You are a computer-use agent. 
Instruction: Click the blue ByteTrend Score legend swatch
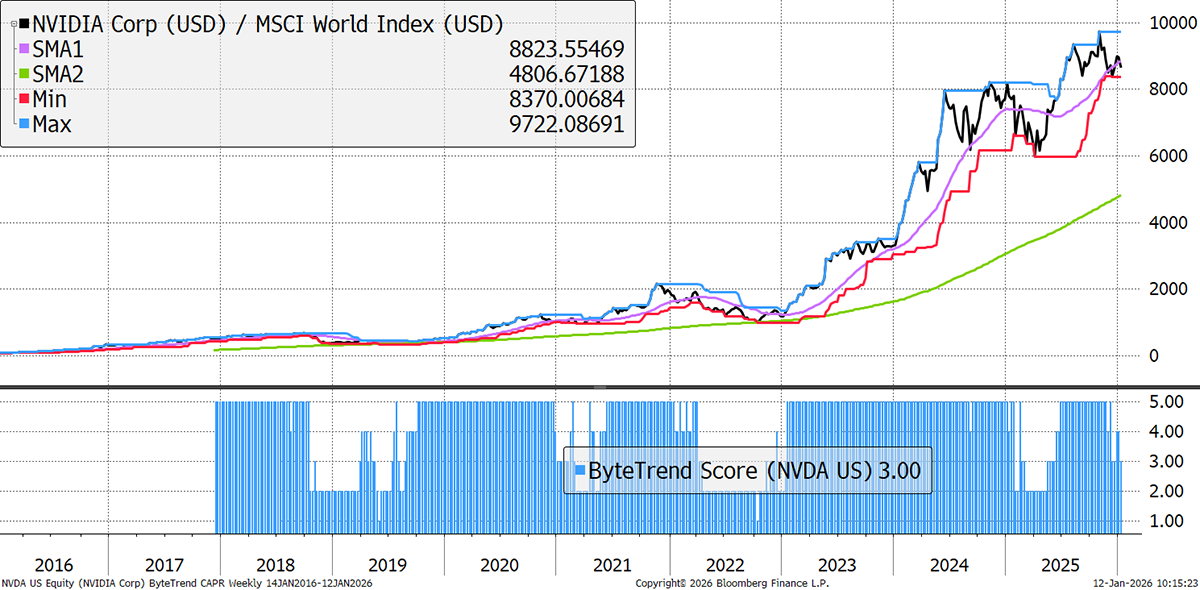click(580, 470)
